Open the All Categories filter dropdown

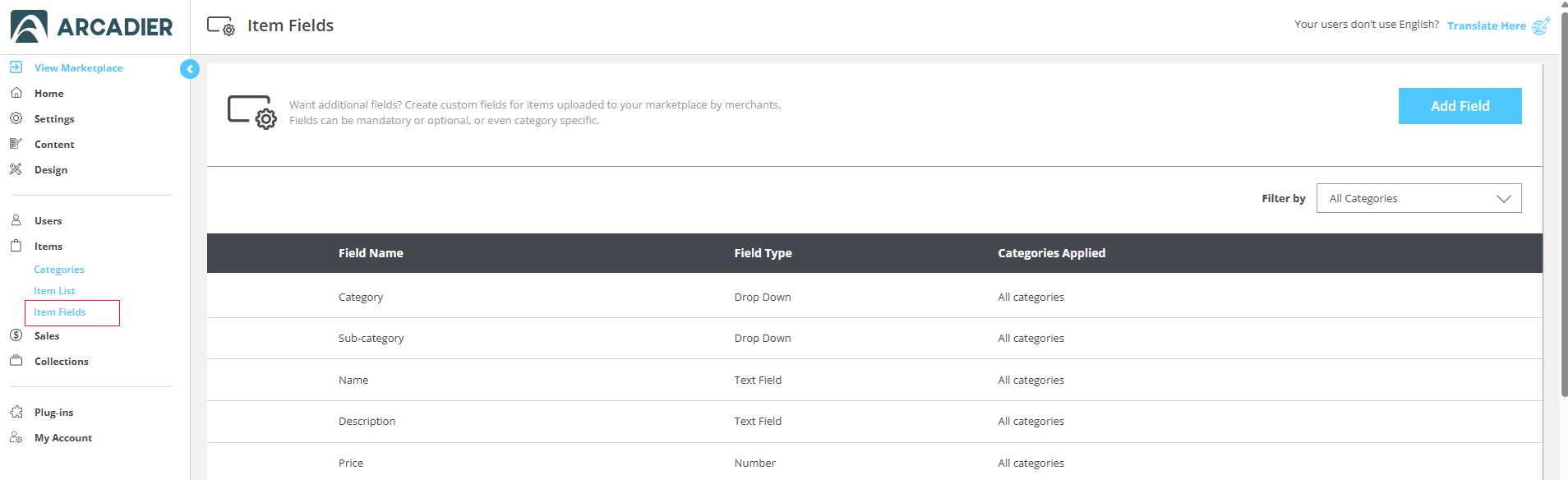[x=1418, y=198]
